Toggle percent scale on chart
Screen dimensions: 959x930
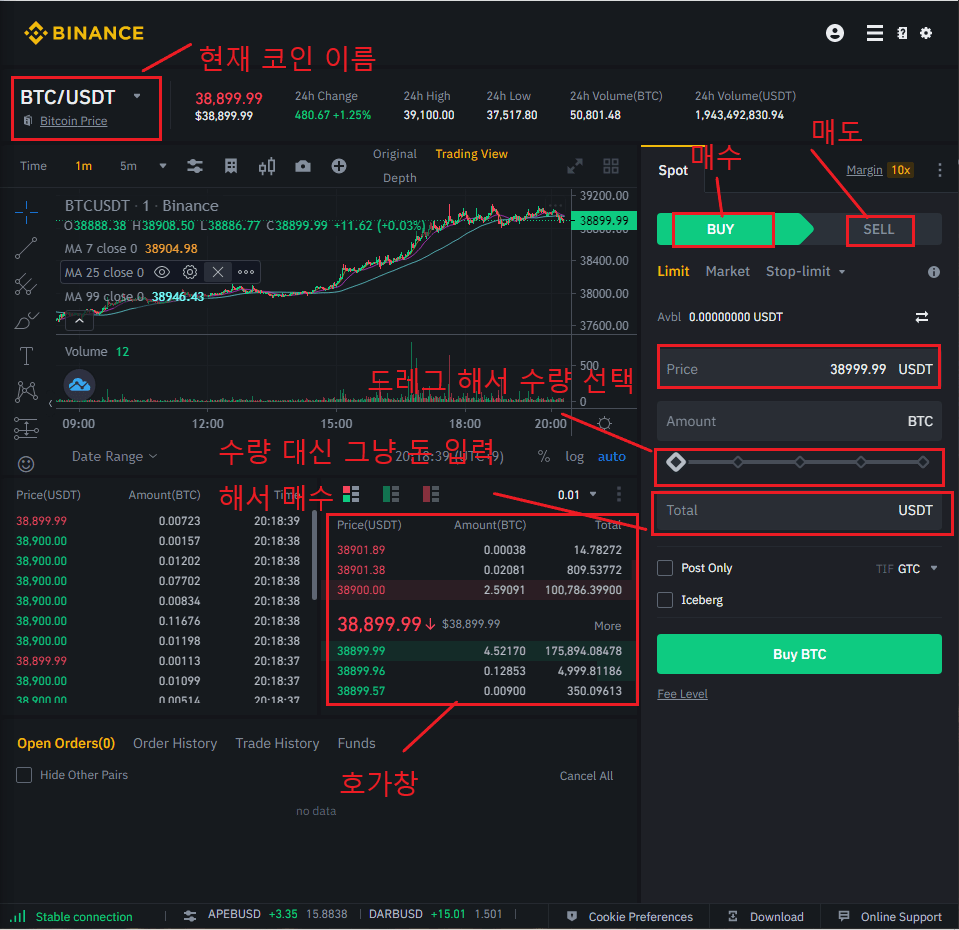[544, 457]
